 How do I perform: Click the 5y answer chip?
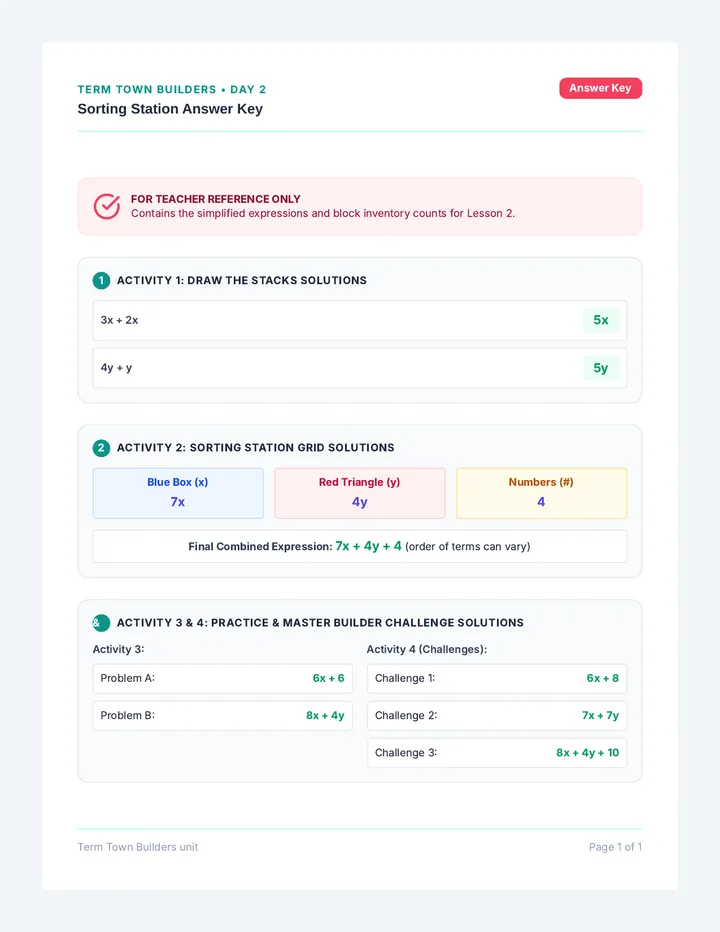point(601,368)
